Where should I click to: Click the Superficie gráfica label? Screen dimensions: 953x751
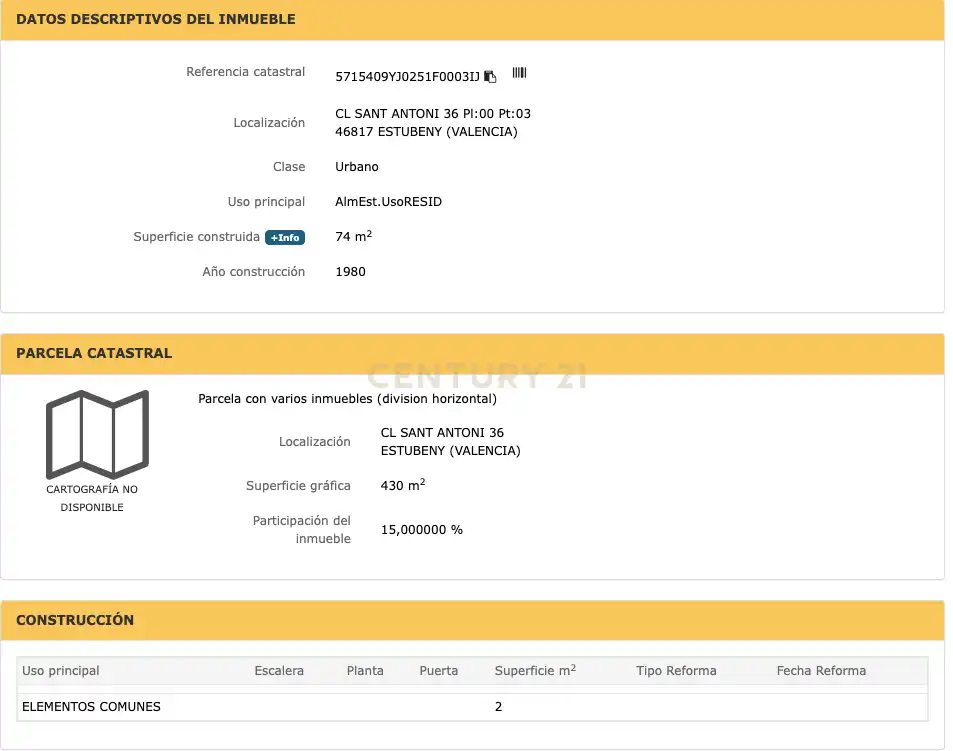click(298, 485)
